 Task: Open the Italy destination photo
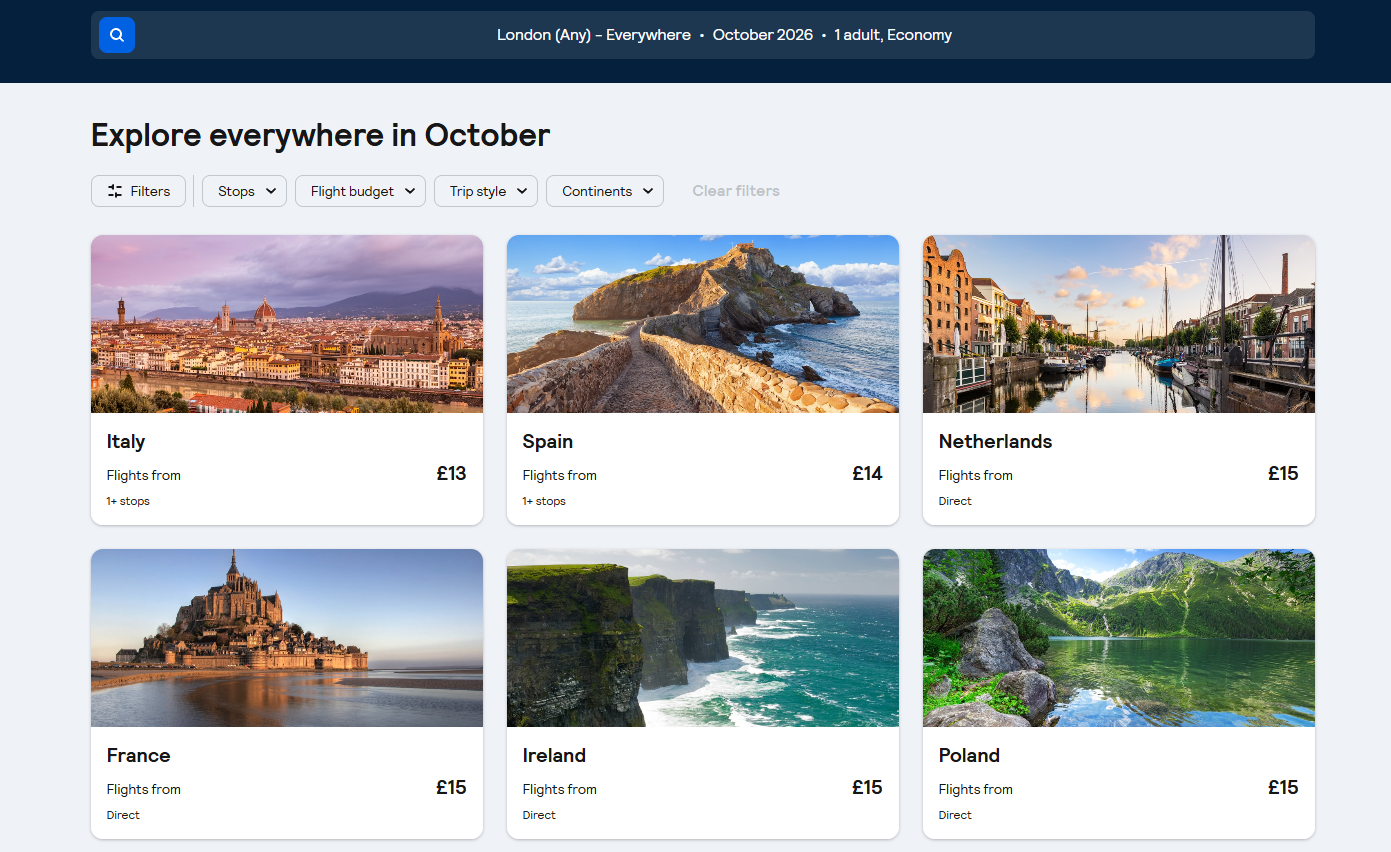287,324
